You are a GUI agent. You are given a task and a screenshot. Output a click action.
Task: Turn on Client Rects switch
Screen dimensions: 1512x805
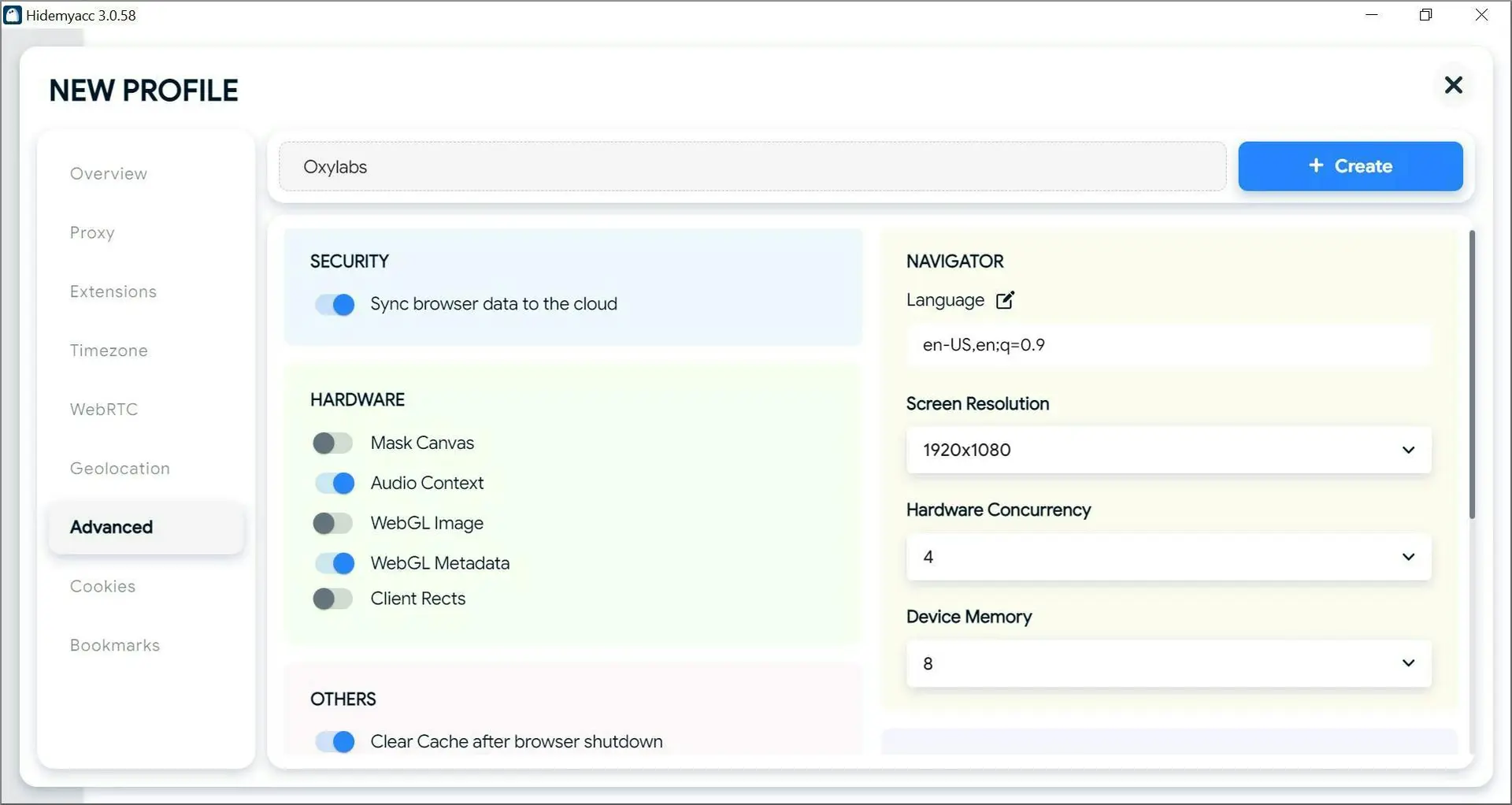pyautogui.click(x=333, y=599)
